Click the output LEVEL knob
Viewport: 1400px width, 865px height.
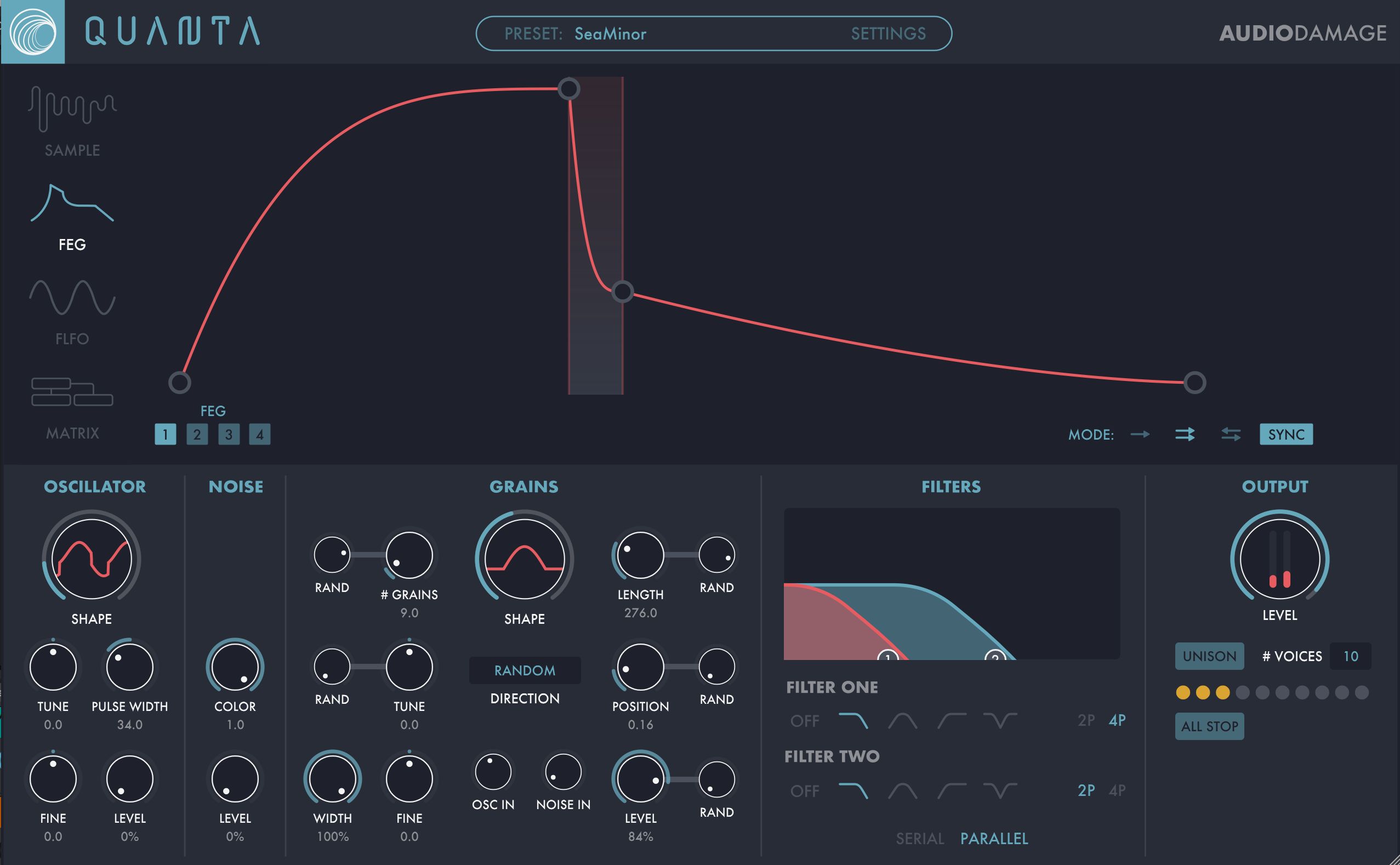[1279, 559]
